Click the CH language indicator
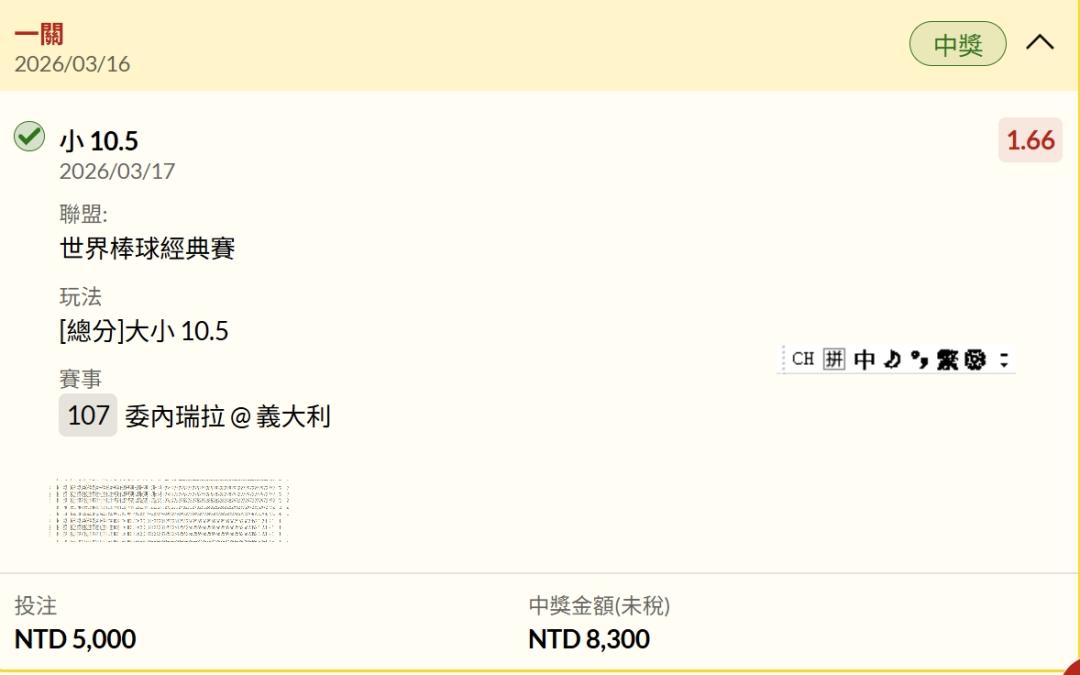 coord(802,359)
